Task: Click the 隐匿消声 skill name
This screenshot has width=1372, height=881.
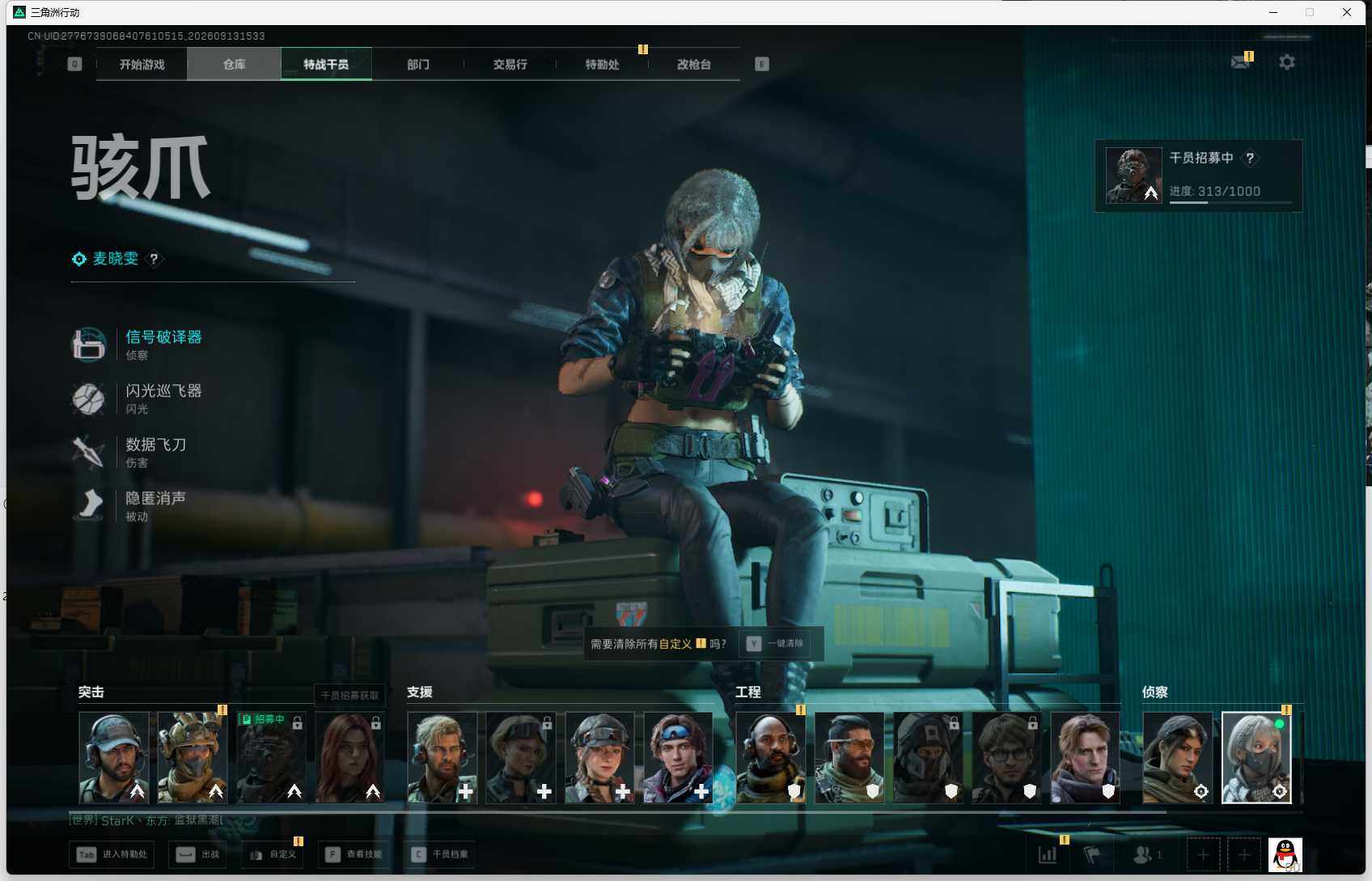Action: (155, 498)
